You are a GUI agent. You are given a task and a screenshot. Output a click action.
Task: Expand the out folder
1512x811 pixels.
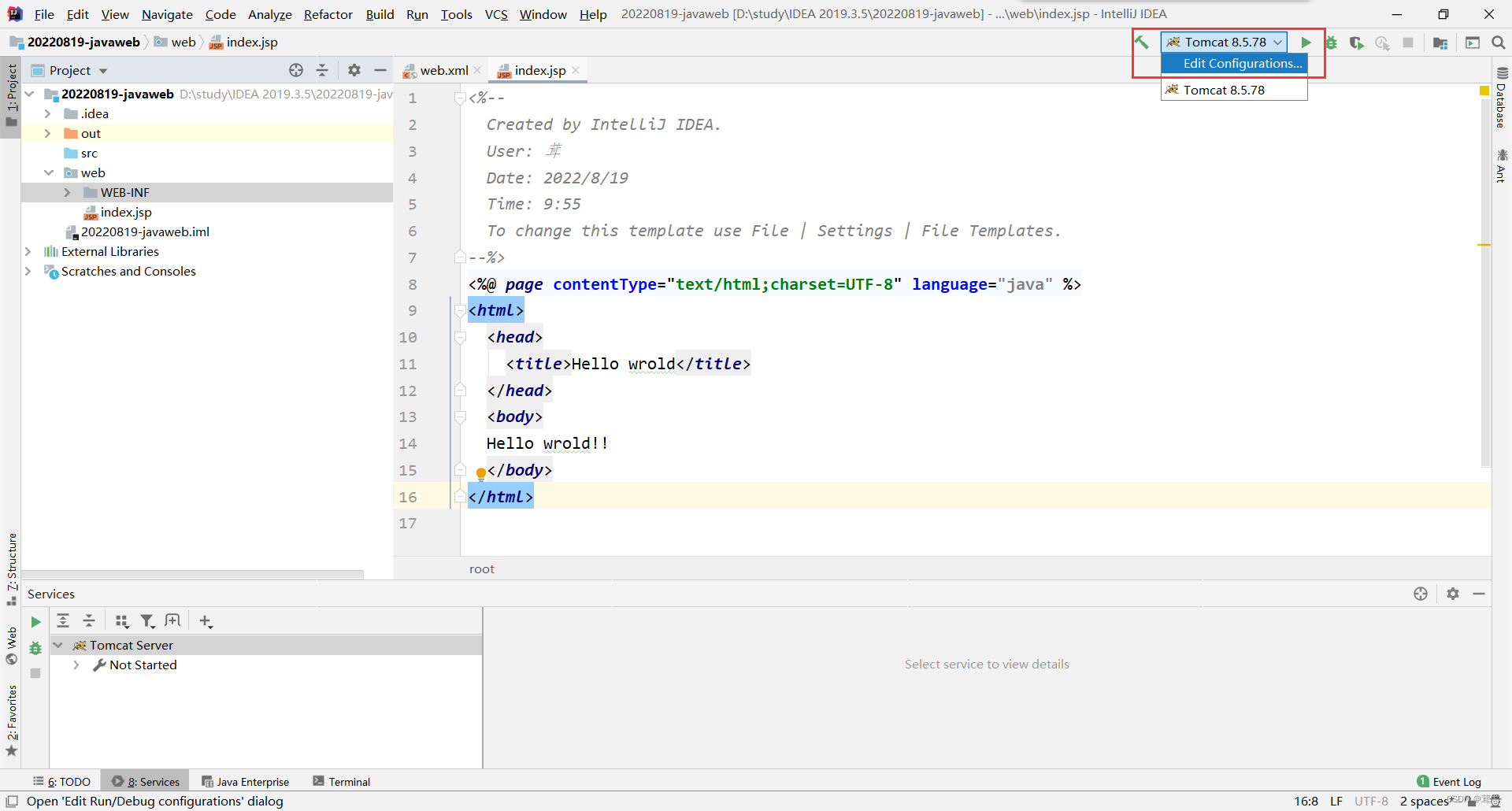(x=47, y=133)
